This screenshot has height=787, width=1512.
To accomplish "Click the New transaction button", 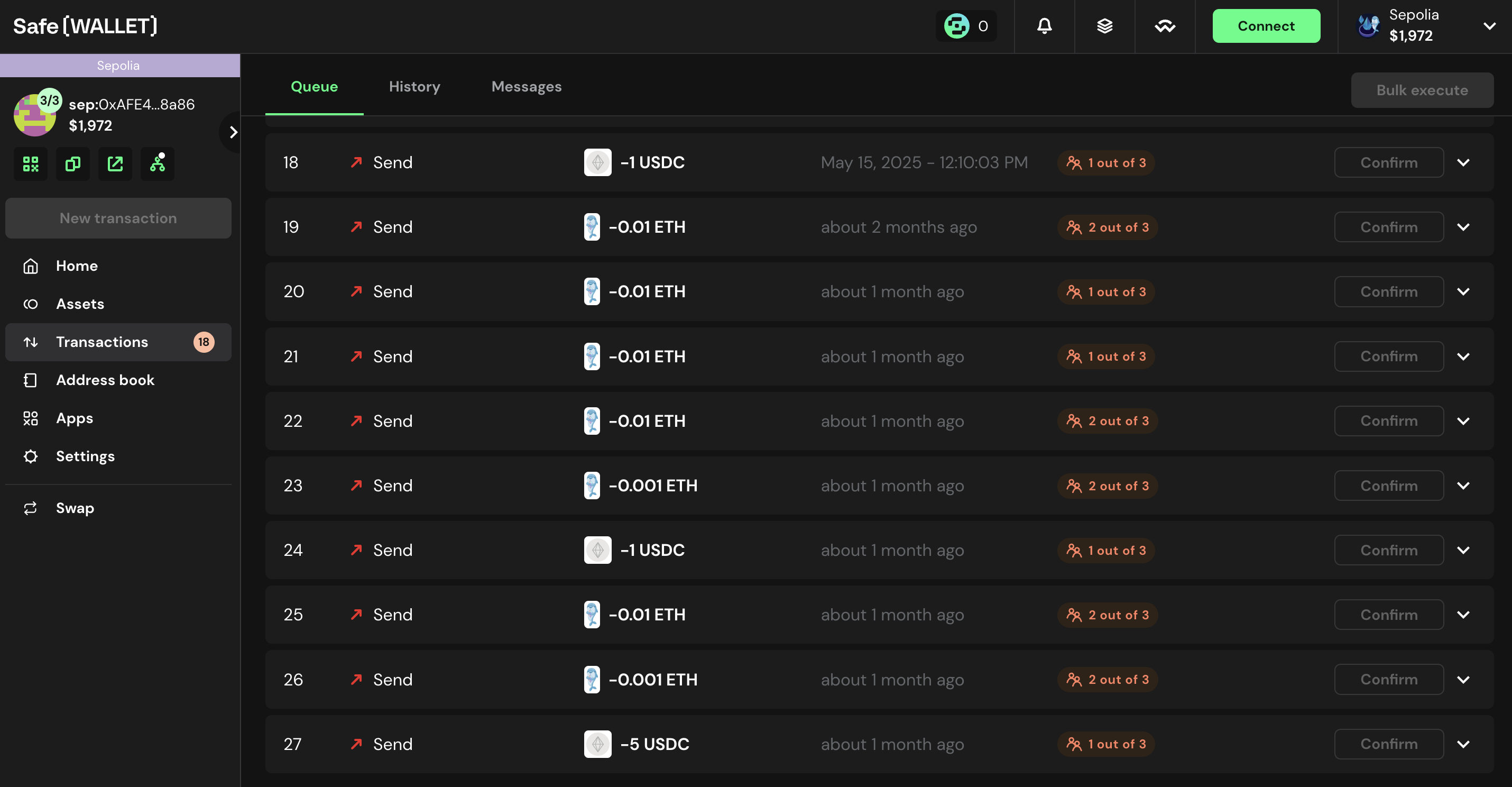I will [x=118, y=218].
